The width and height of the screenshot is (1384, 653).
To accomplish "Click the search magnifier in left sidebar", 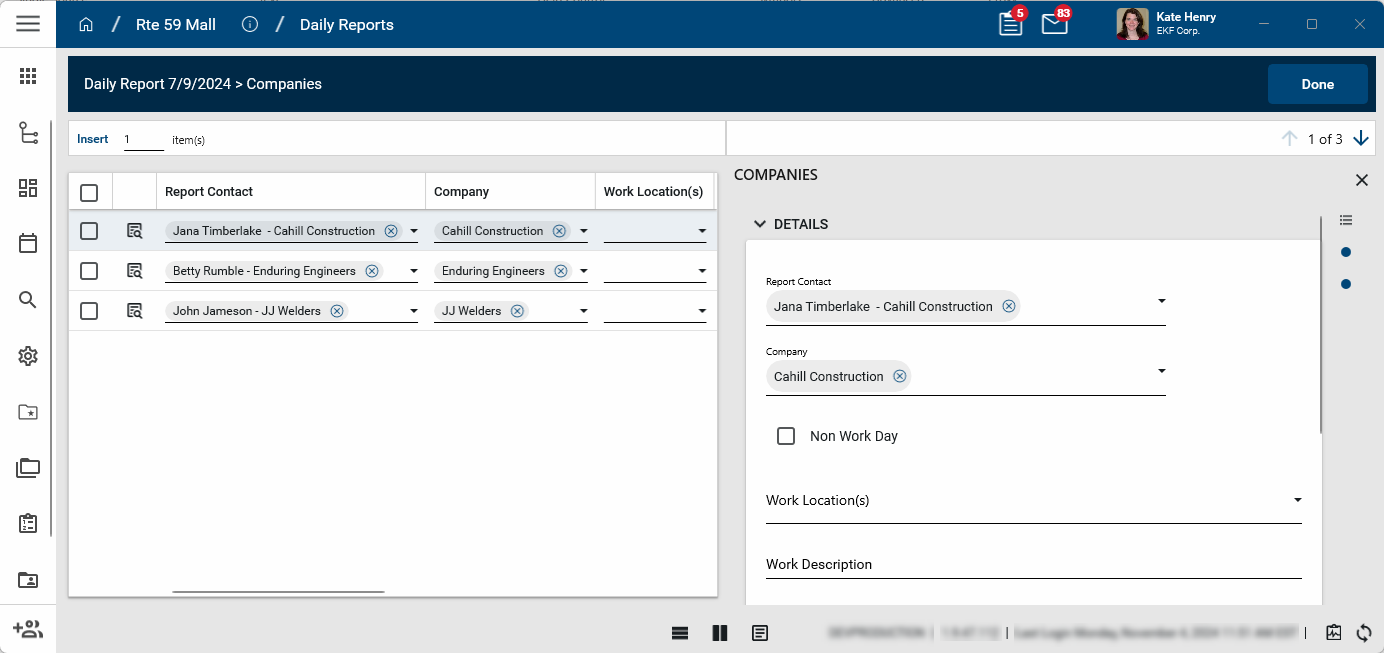I will point(28,300).
